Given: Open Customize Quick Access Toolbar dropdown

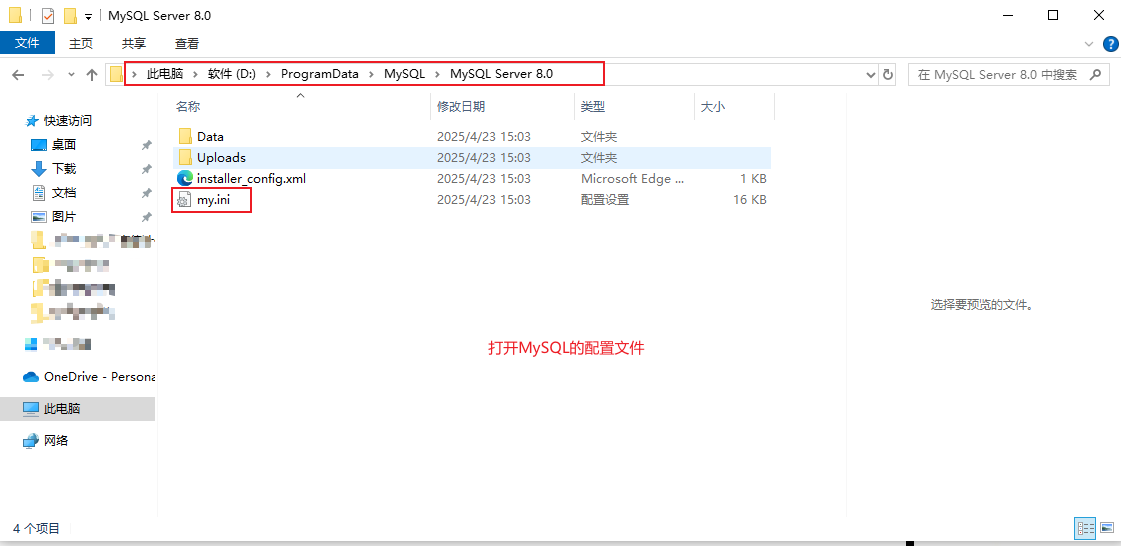Looking at the screenshot, I should pyautogui.click(x=88, y=16).
